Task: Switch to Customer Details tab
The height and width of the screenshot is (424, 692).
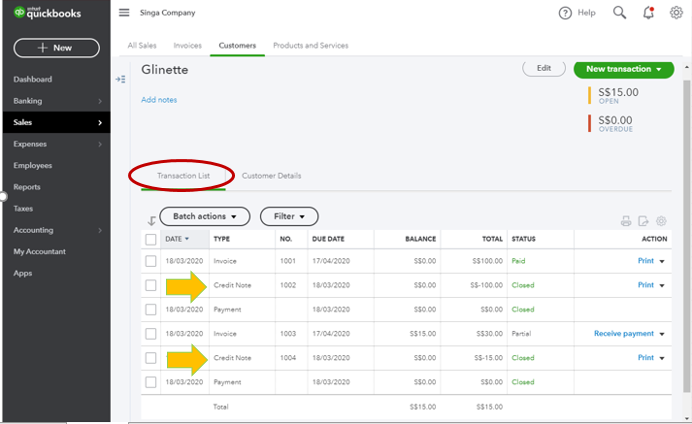Action: 271,176
